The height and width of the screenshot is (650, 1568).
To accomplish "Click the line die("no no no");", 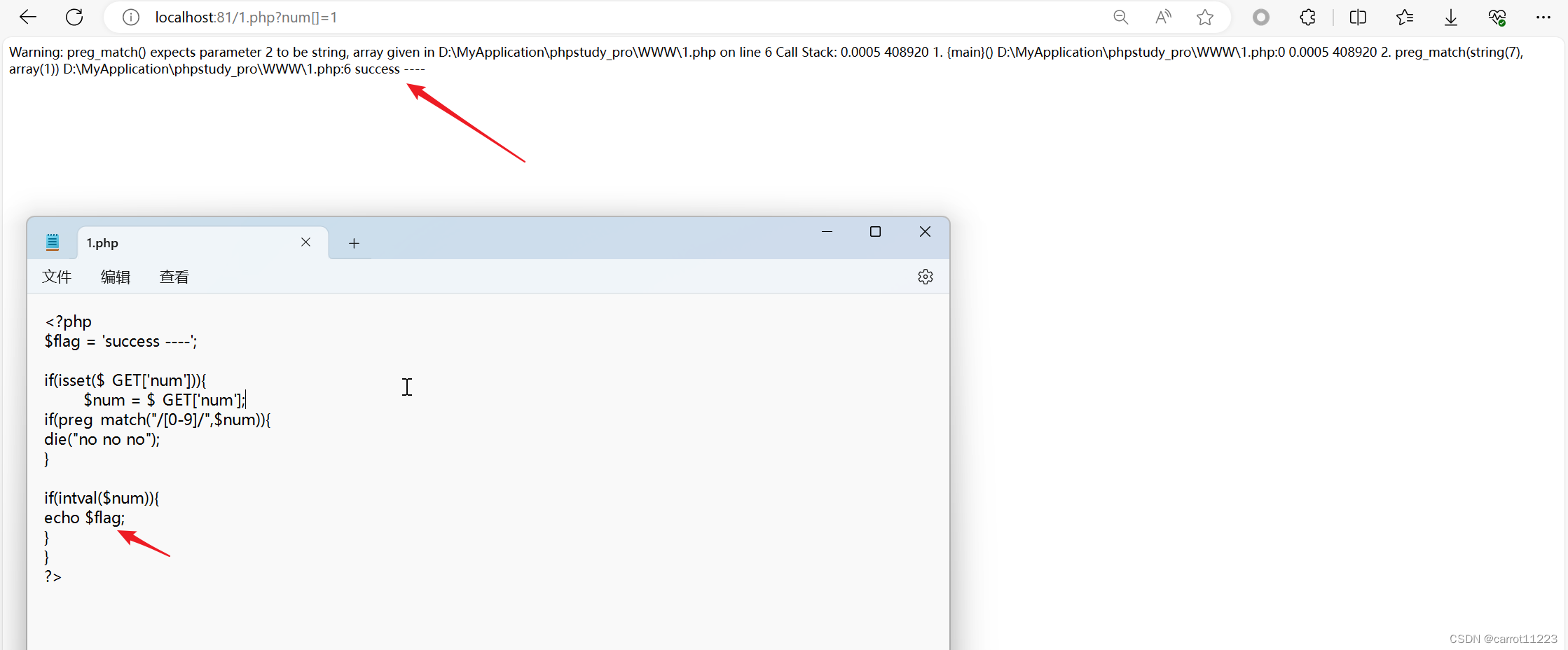I will [102, 439].
